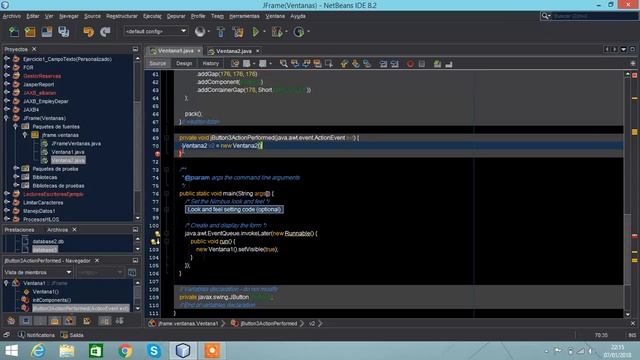Click in the search field at top right
The height and width of the screenshot is (360, 640).
pos(595,16)
